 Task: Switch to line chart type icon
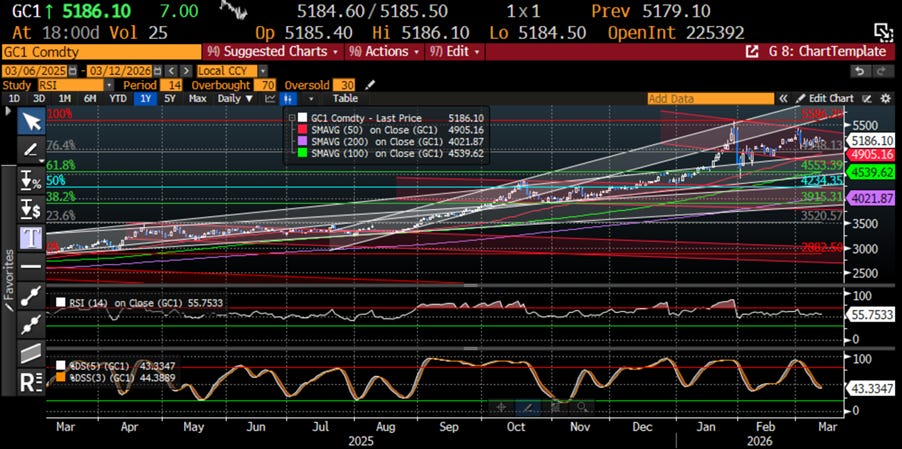(x=271, y=99)
